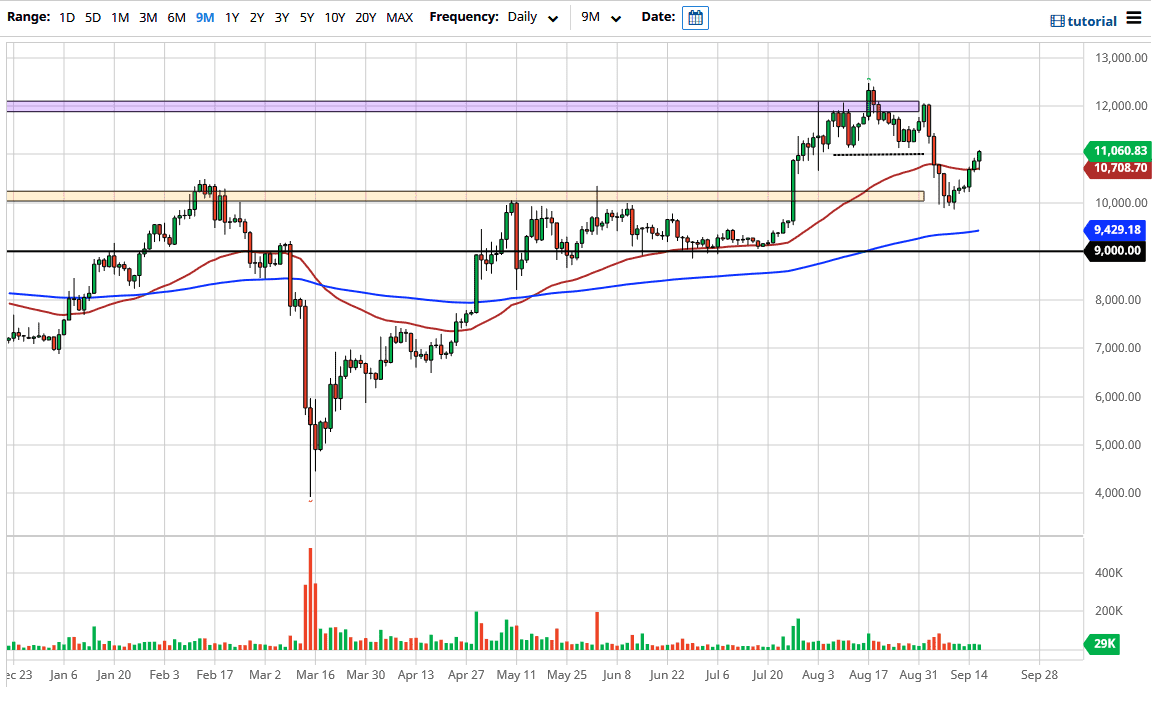Image resolution: width=1153 pixels, height=704 pixels.
Task: Select the 1D range button
Action: 67,17
